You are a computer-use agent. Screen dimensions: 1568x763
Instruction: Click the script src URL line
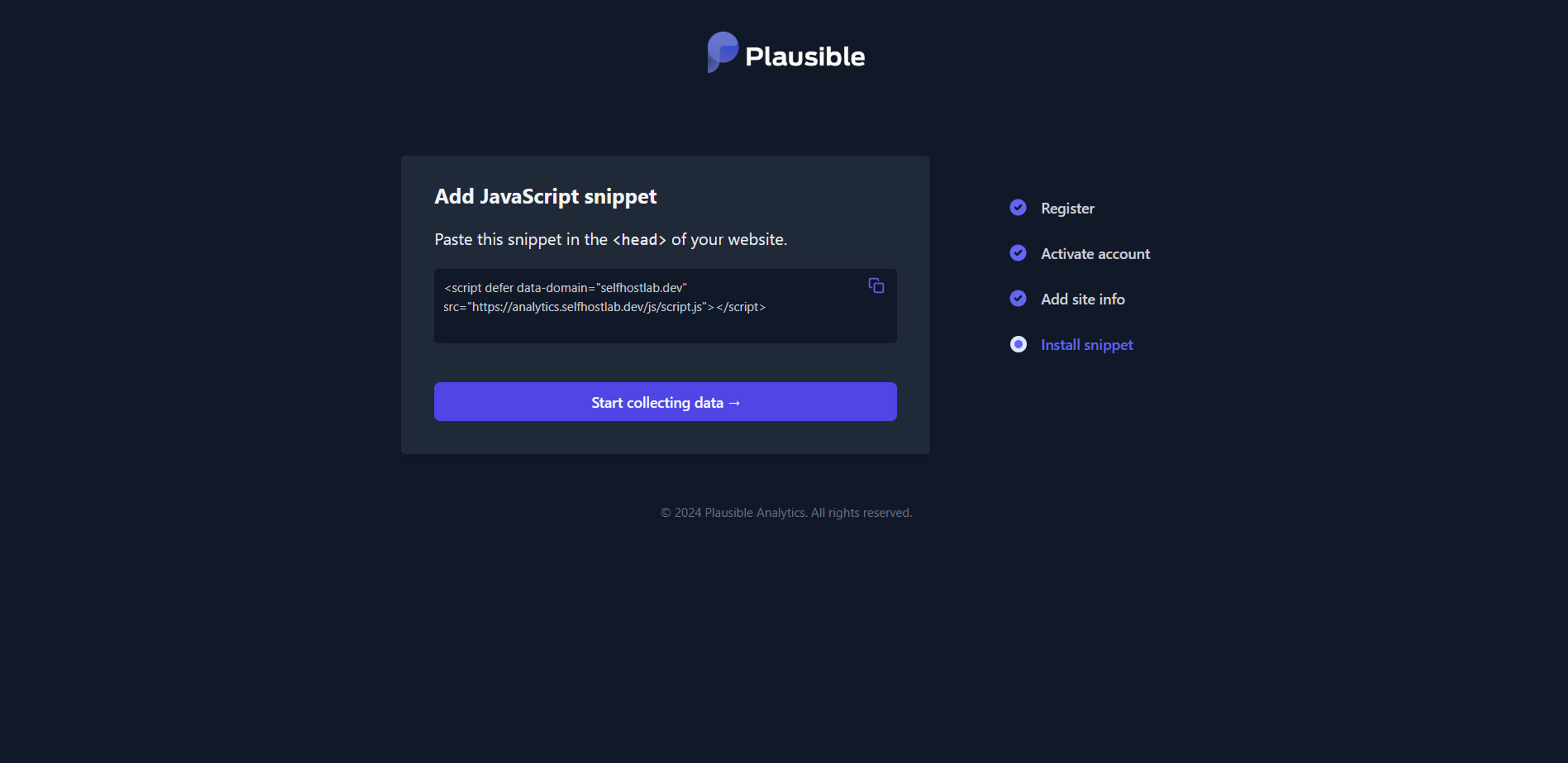(604, 307)
